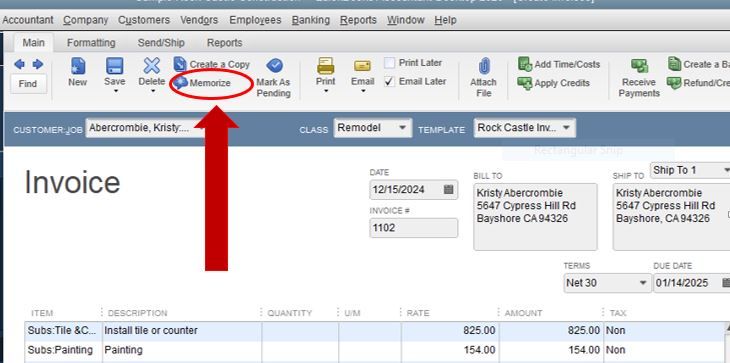Select the Subs:Painting item cell
The height and width of the screenshot is (363, 730).
[63, 350]
